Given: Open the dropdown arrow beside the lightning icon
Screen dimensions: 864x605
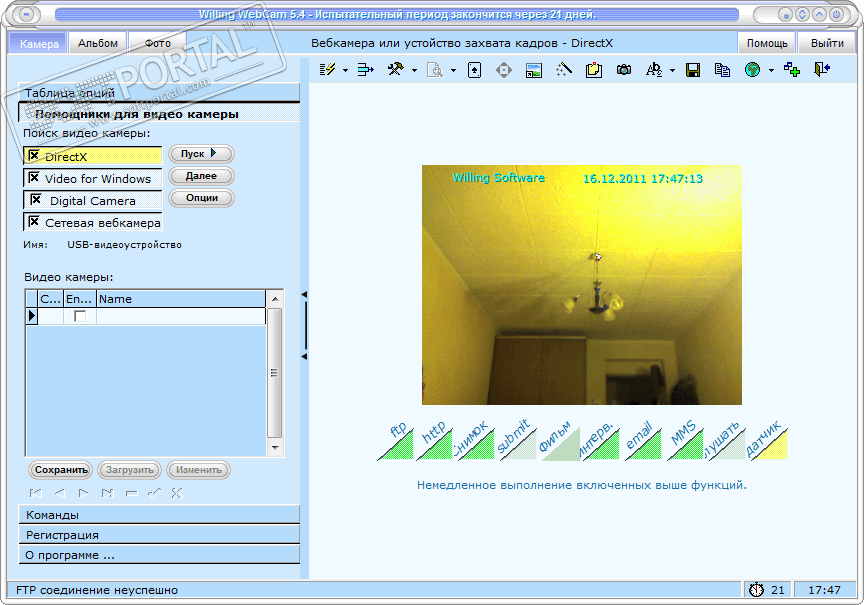Looking at the screenshot, I should (345, 71).
